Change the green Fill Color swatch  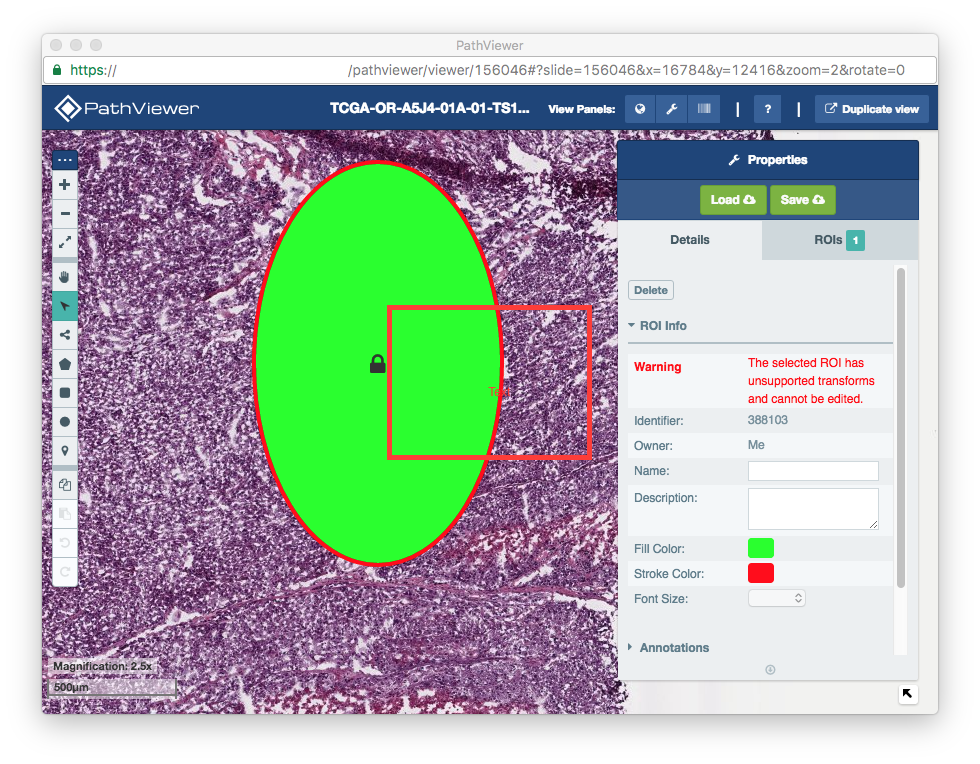click(x=759, y=547)
